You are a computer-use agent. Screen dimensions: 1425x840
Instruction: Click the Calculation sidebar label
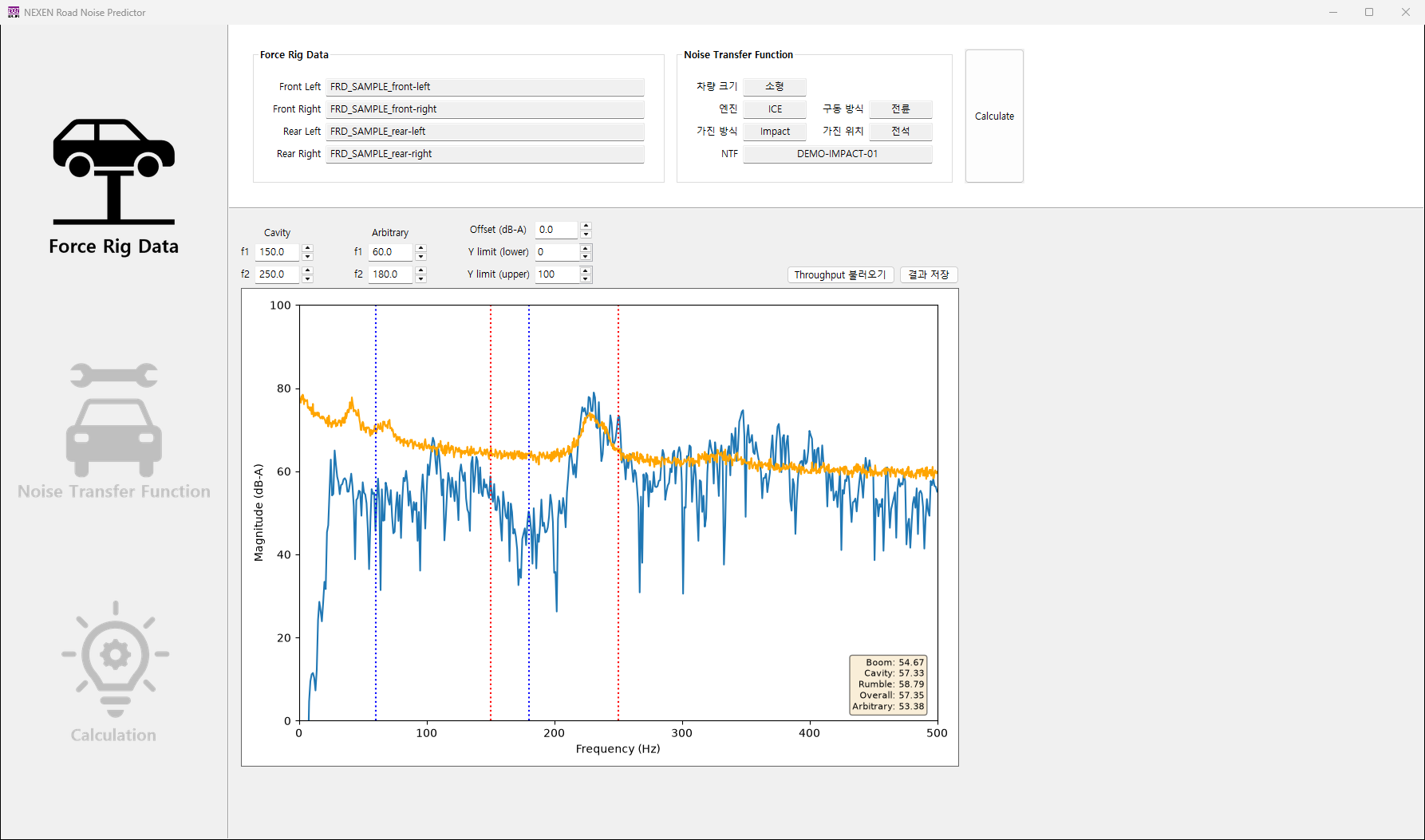[x=114, y=735]
